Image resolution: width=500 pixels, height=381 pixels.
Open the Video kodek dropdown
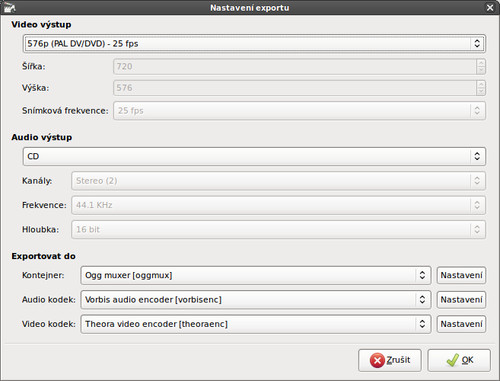tap(256, 324)
